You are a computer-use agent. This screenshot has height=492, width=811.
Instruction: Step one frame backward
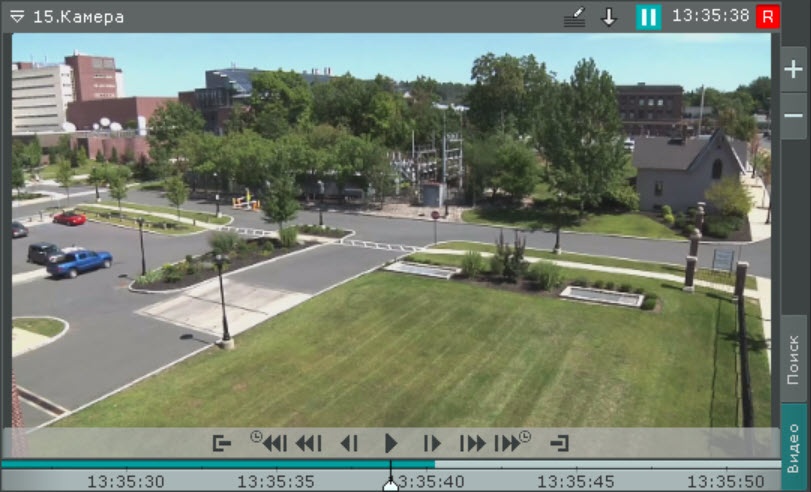click(x=349, y=443)
